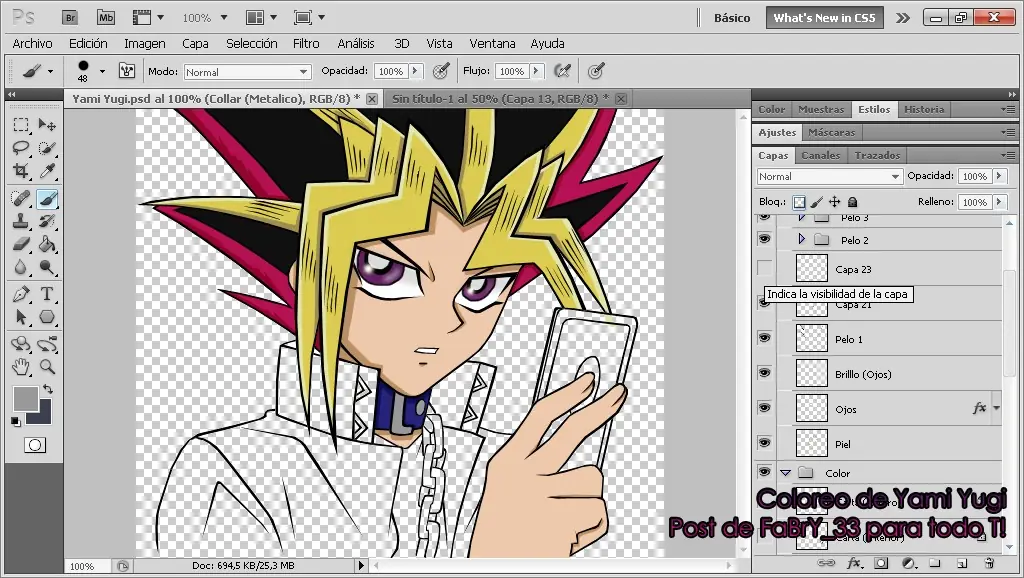The width and height of the screenshot is (1024, 578).
Task: Open the blend Normal dropdown in Capas panel
Action: click(x=830, y=175)
